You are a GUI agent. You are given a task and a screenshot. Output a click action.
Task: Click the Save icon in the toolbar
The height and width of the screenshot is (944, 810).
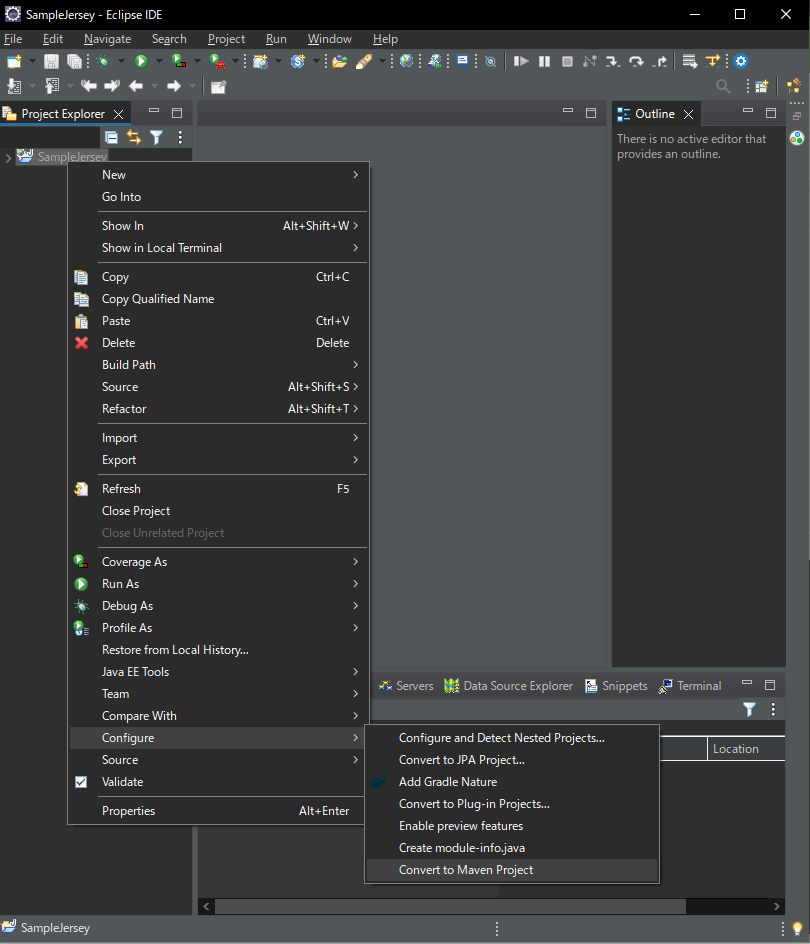[50, 61]
